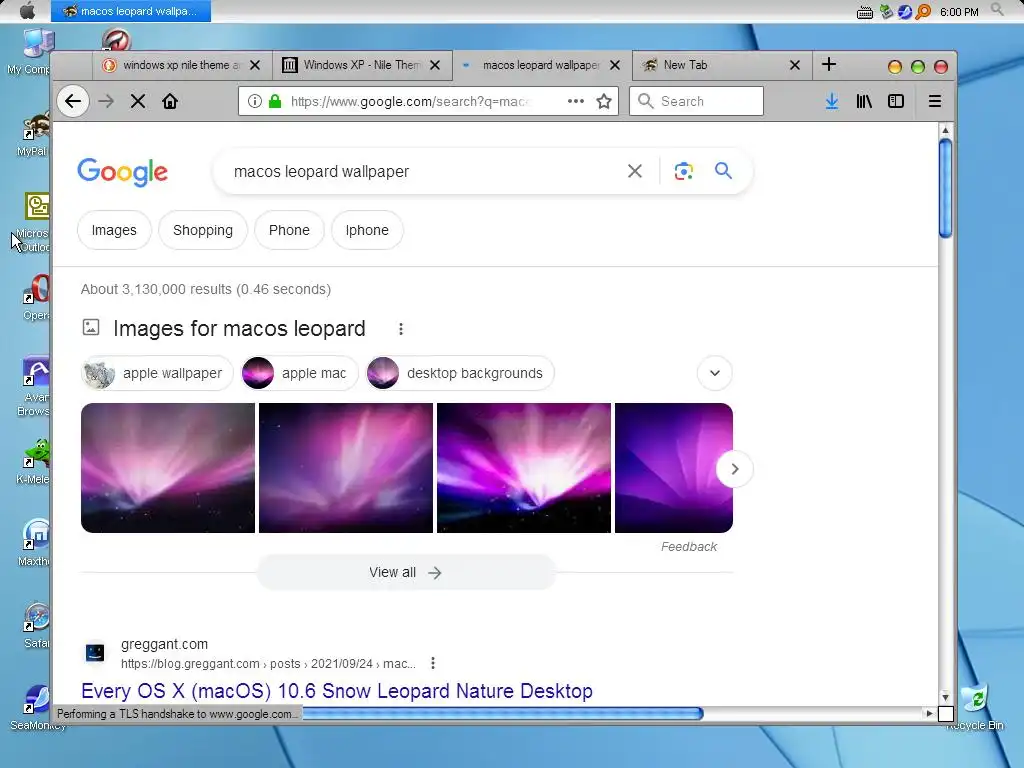
Task: Choose the apple wallpaper chip
Action: 157,373
